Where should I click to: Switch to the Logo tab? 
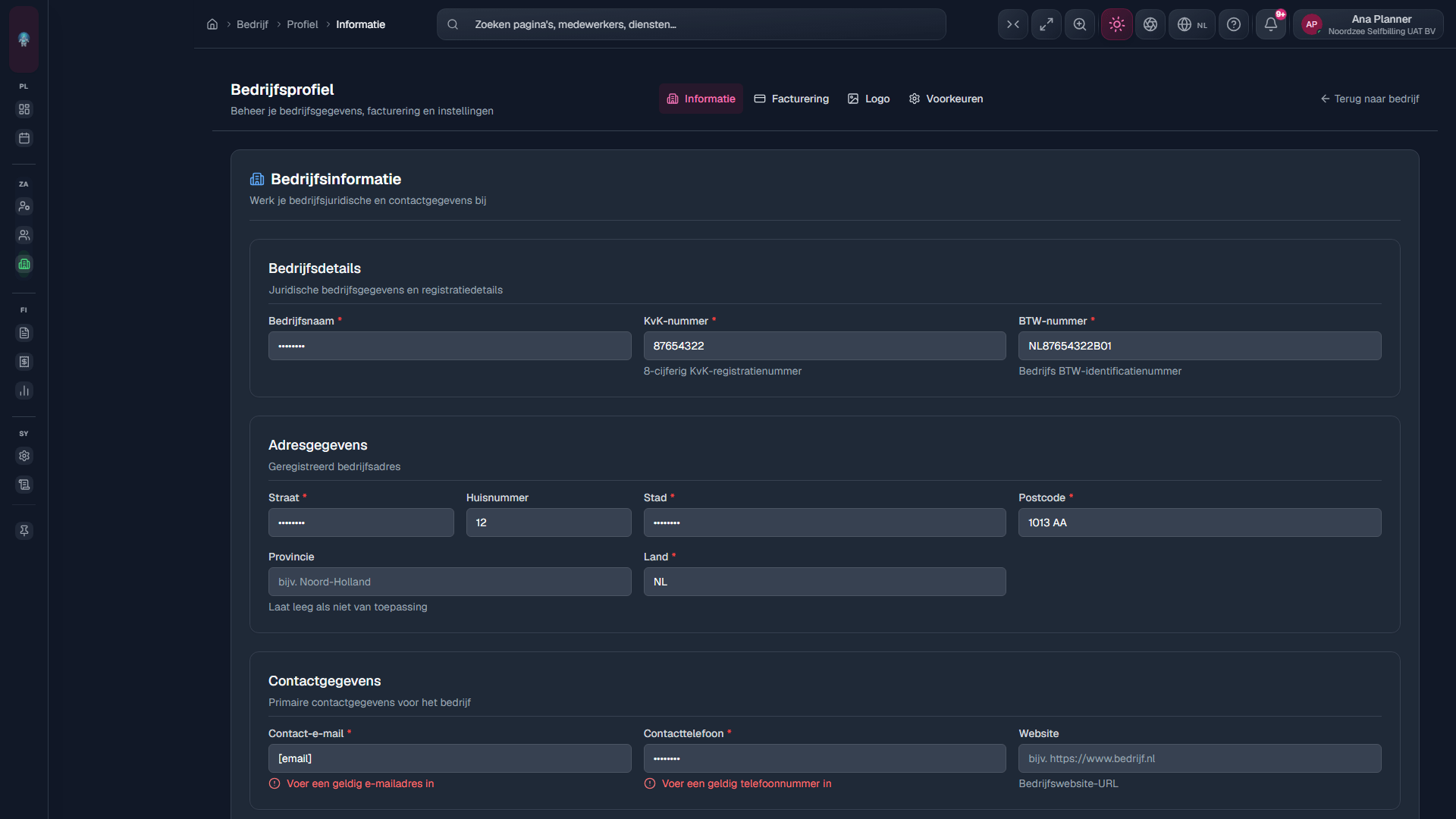coord(868,99)
